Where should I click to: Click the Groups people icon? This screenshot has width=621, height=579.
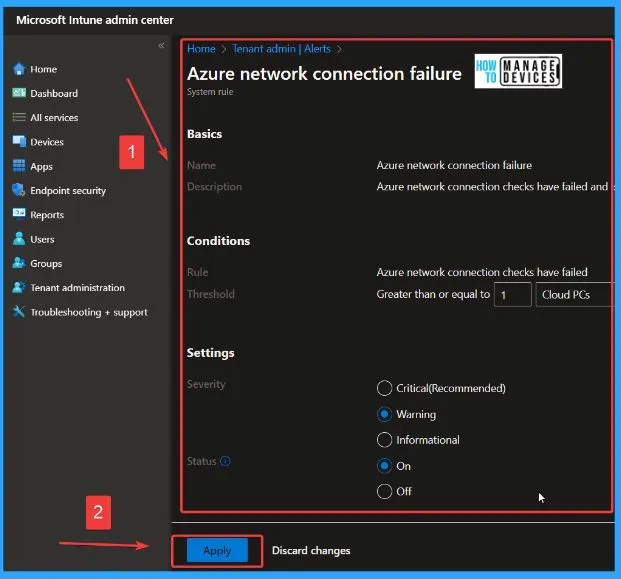tap(19, 263)
